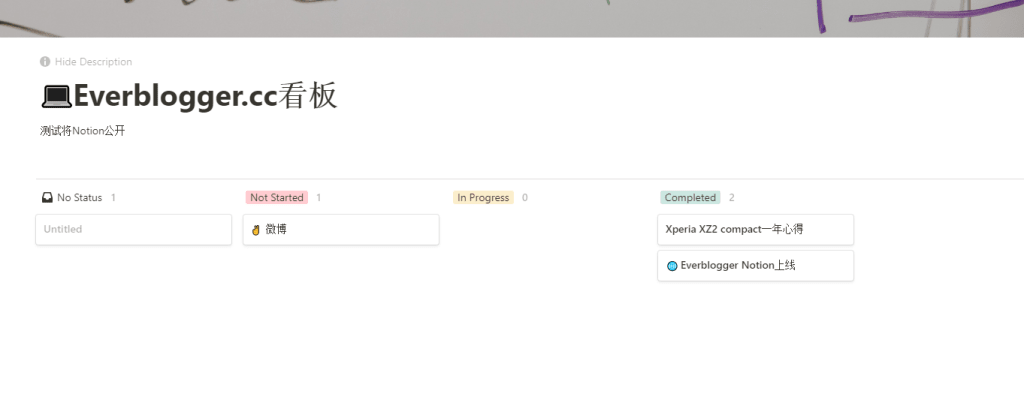Click the hand emoji on 微博 card
The width and height of the screenshot is (1024, 406).
pyautogui.click(x=256, y=230)
